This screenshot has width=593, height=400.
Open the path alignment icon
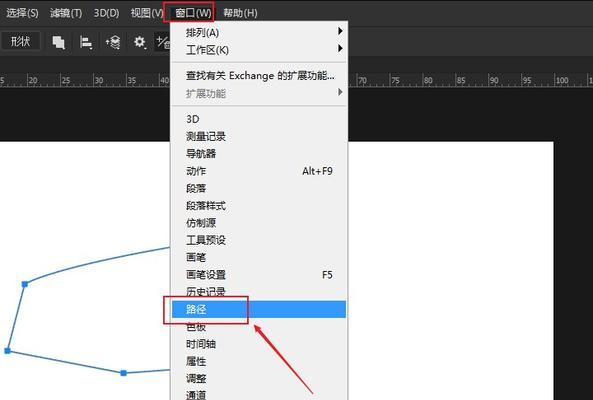coord(85,42)
